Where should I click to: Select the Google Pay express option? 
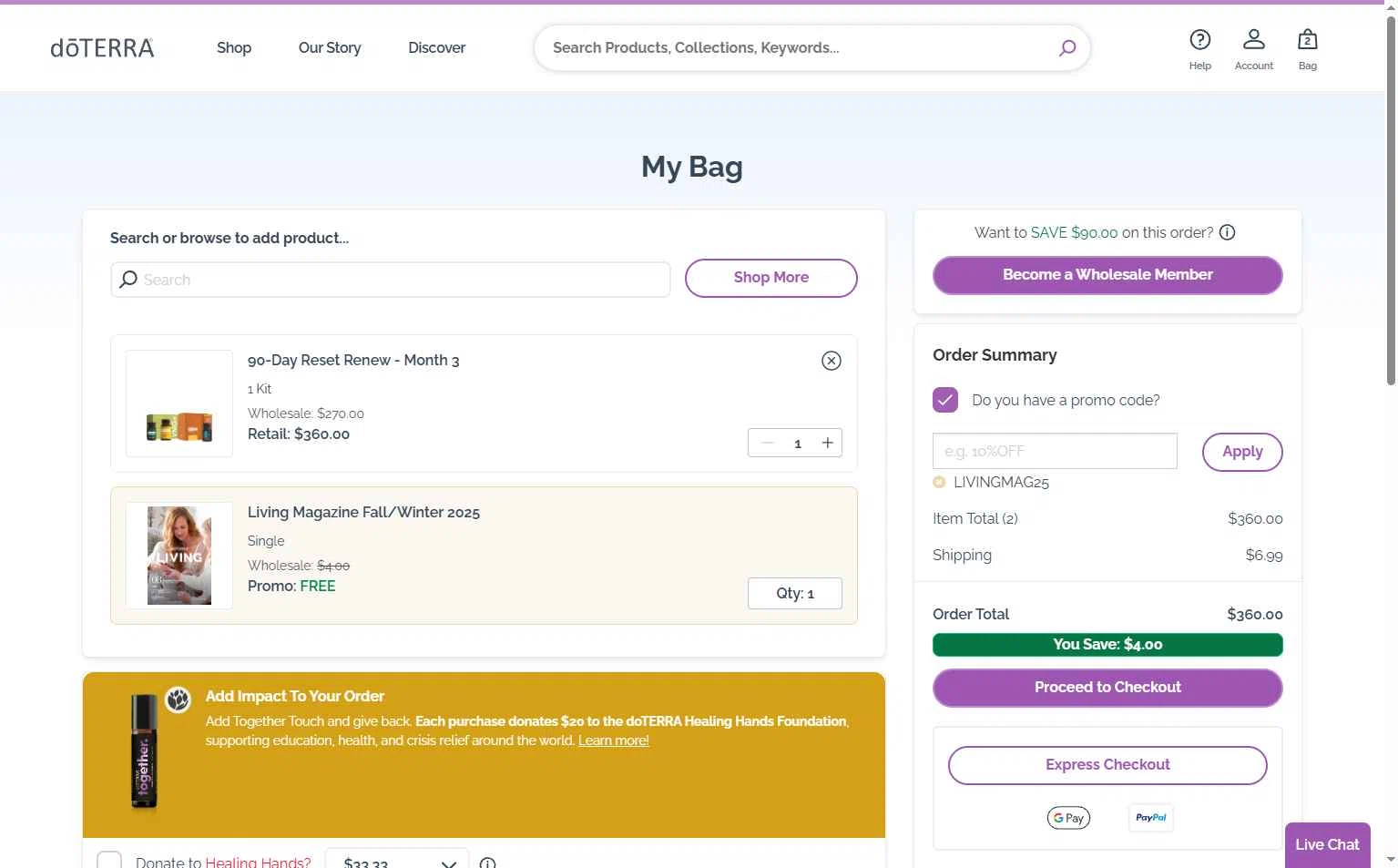1068,818
